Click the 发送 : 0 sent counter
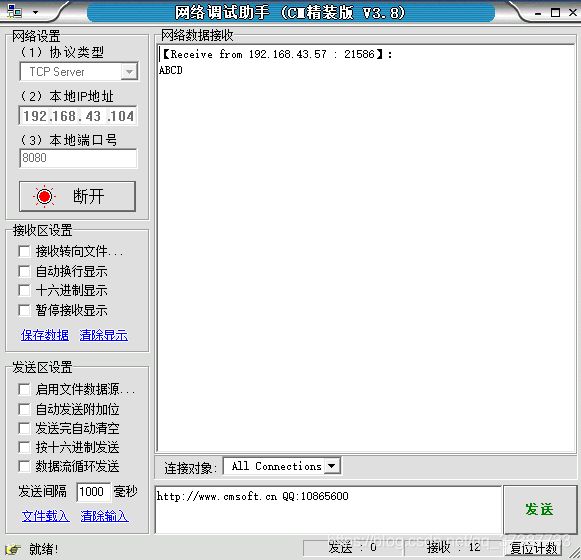581x560 pixels. [352, 547]
